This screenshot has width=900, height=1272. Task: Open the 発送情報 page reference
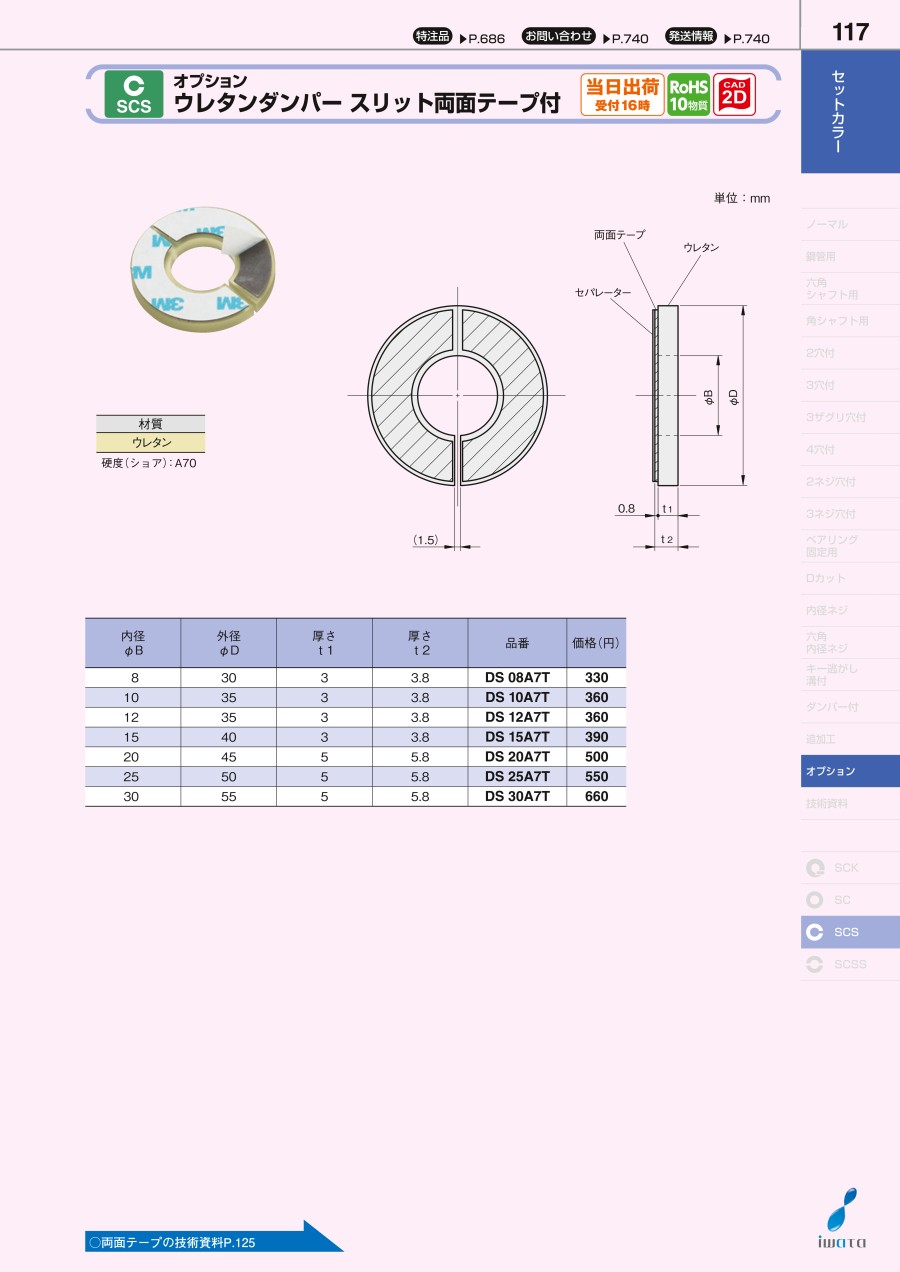[x=717, y=37]
